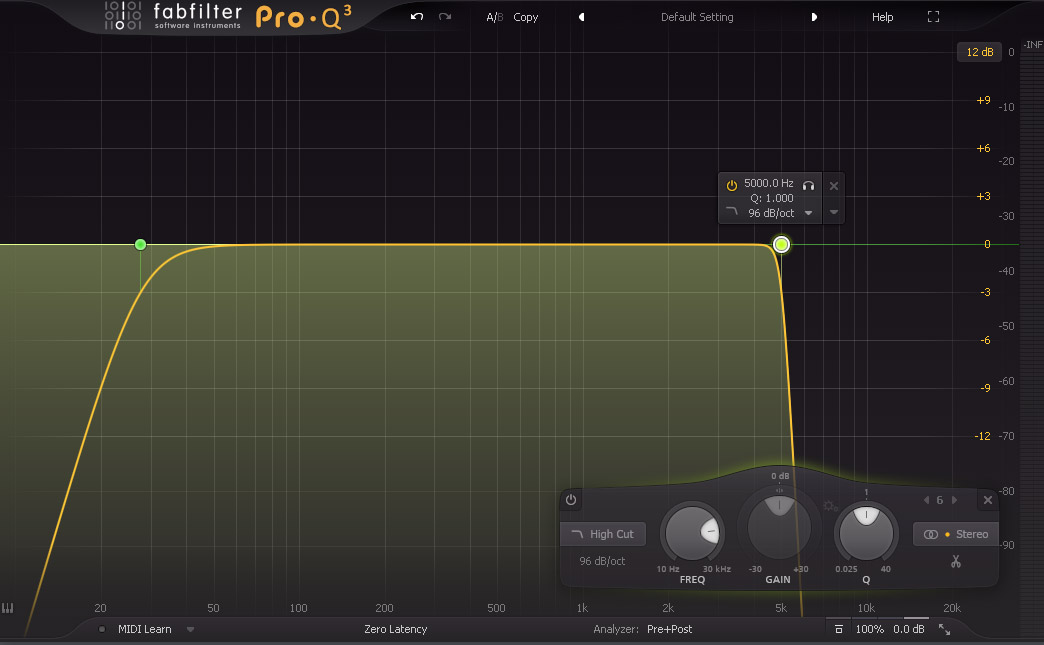Show the piano keyboard display
Screen dimensions: 1044x645
pyautogui.click(x=7, y=608)
